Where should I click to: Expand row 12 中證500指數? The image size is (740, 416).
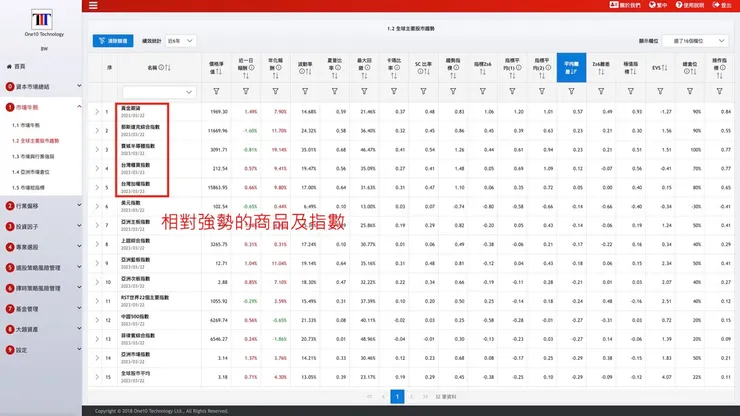pyautogui.click(x=97, y=320)
